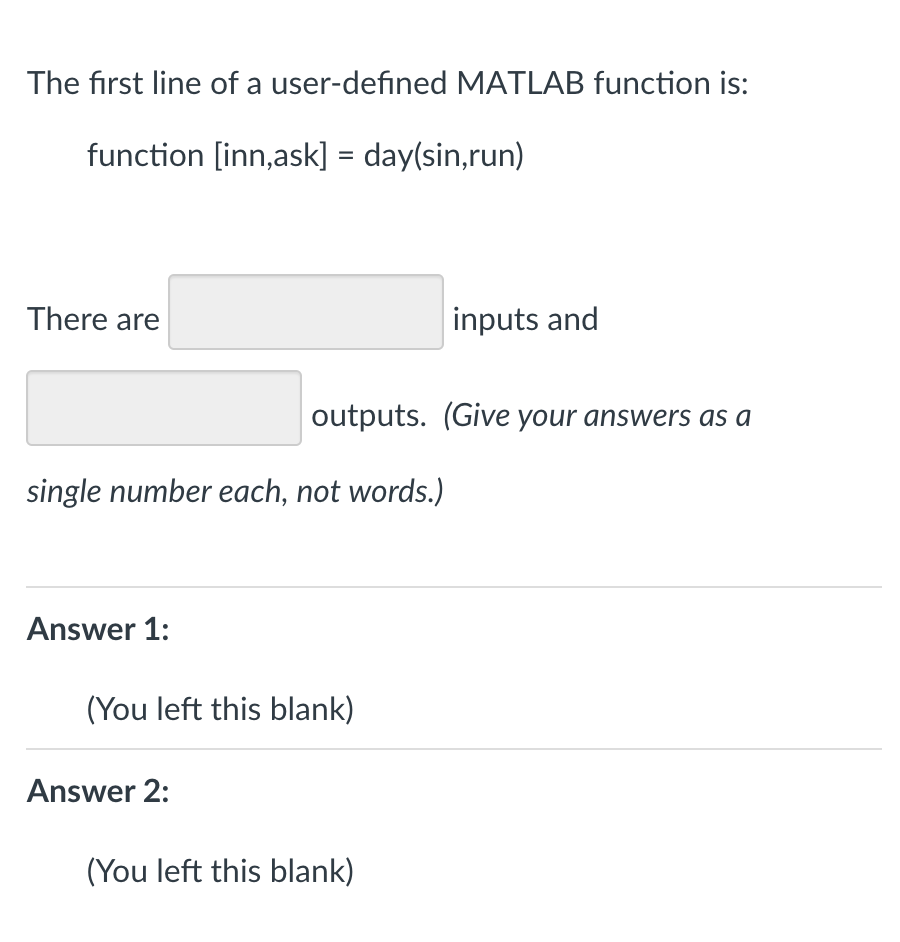Click the question title text

pos(387,83)
